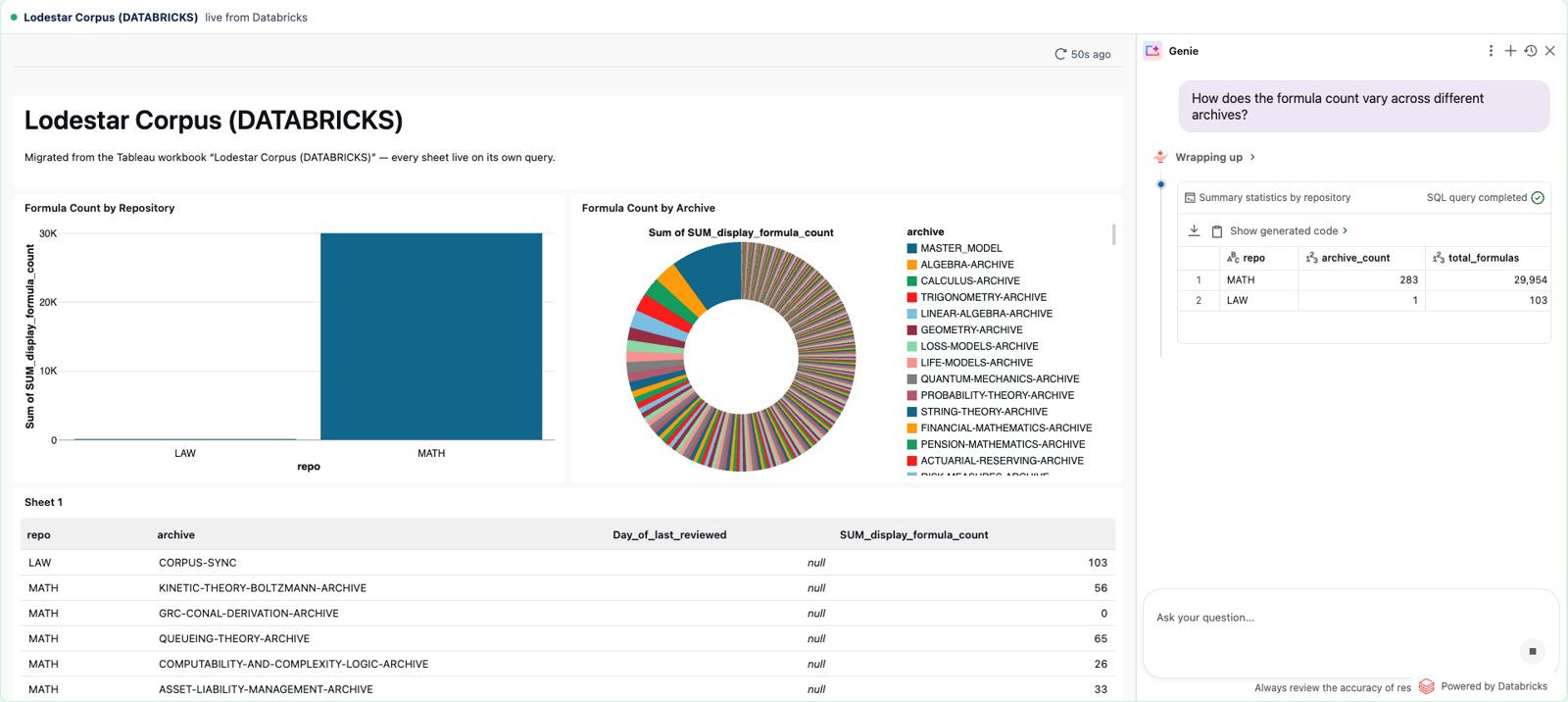
Task: Click Formula Count by Archive chart title
Action: click(x=649, y=208)
